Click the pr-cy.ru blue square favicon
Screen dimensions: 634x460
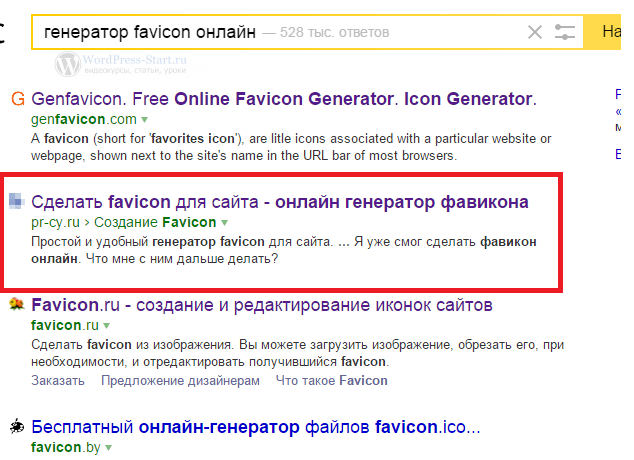coord(17,201)
